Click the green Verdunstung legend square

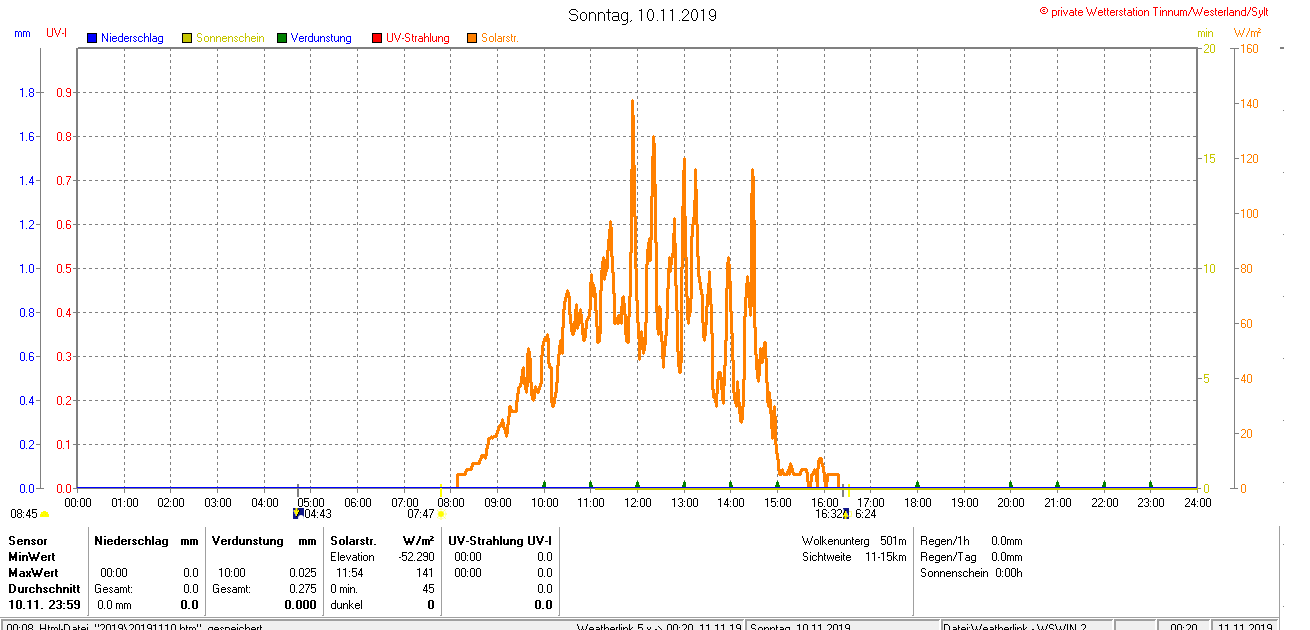pyautogui.click(x=282, y=38)
